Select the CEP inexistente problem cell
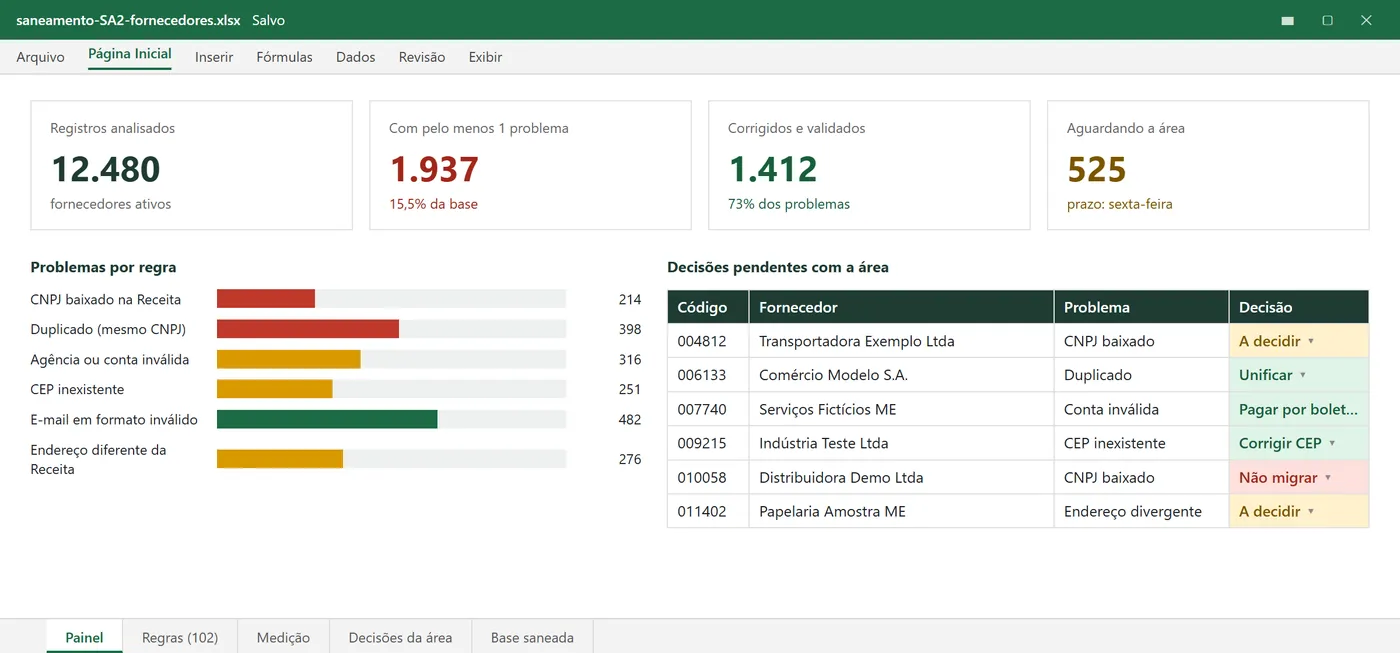The height and width of the screenshot is (653, 1400). (x=1141, y=443)
